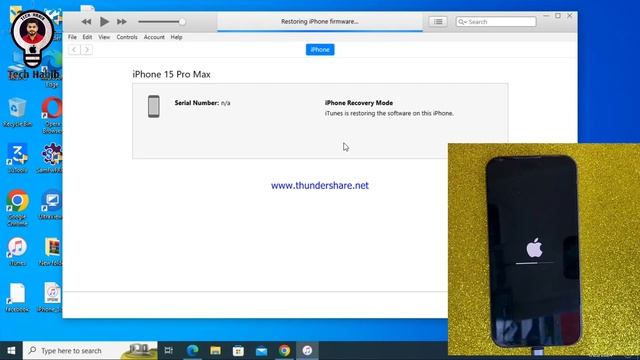Open the File menu
The image size is (640, 360).
coord(72,37)
